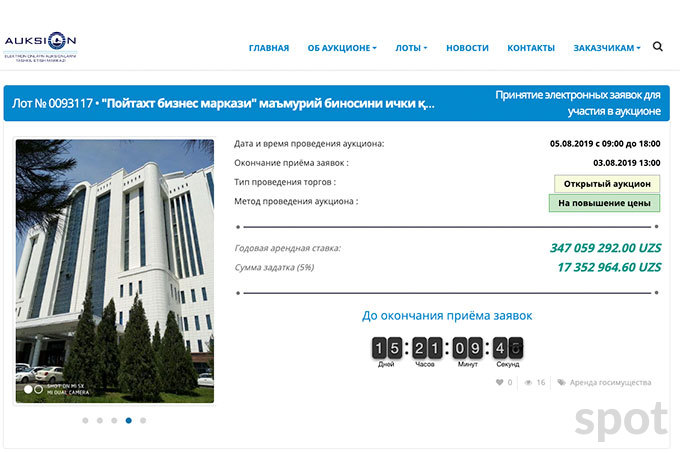This screenshot has width=680, height=453.
Task: Click the building photo thumbnail
Action: tap(115, 271)
